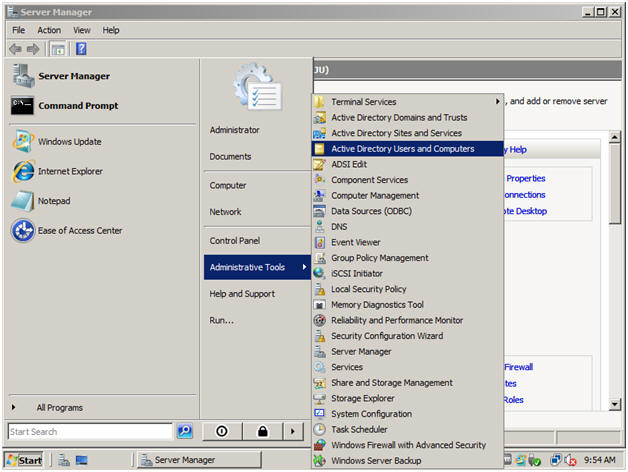Click the search magnifier button
The width and height of the screenshot is (628, 472).
coord(185,431)
